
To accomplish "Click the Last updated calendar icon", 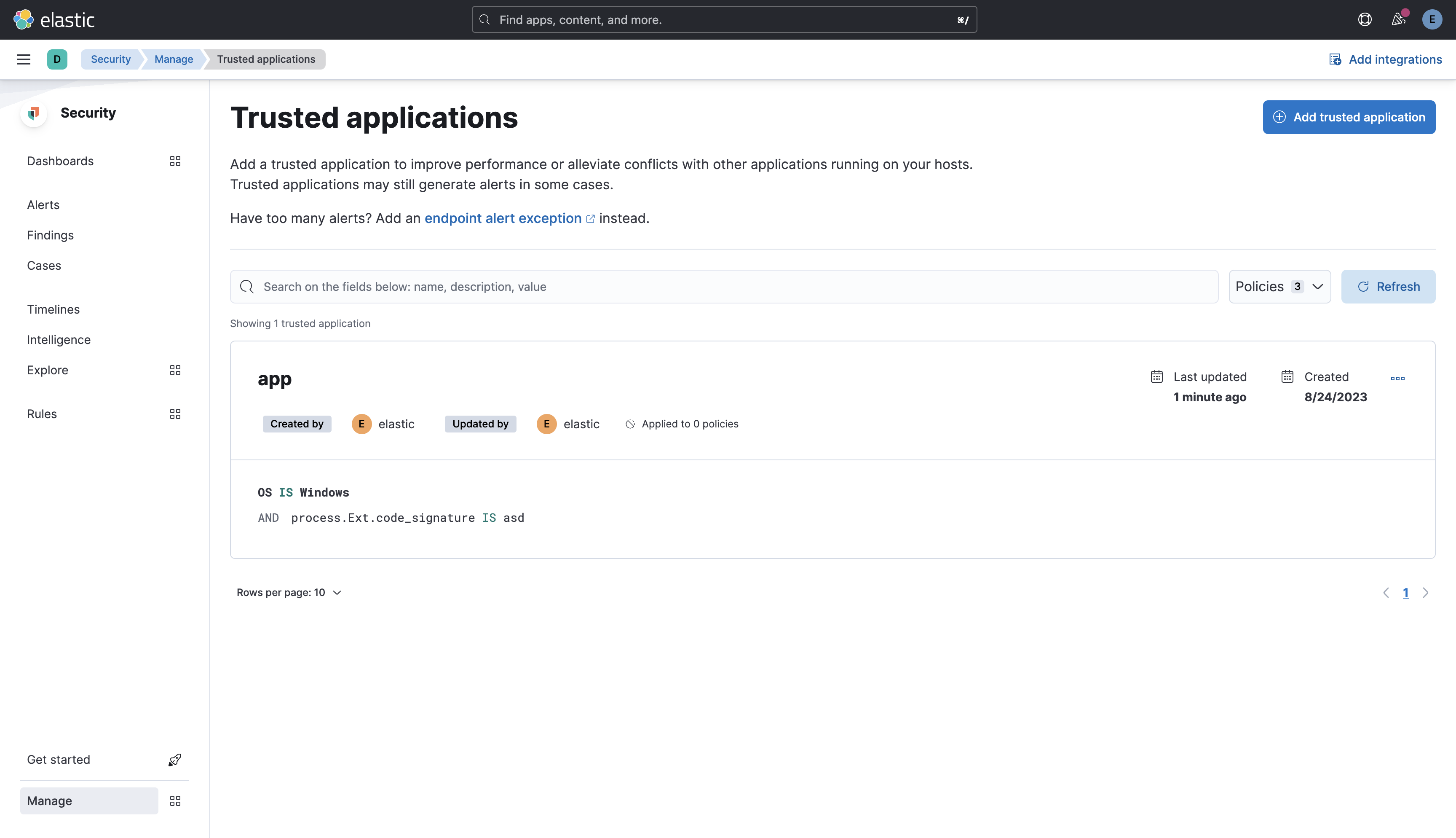I will click(1156, 376).
